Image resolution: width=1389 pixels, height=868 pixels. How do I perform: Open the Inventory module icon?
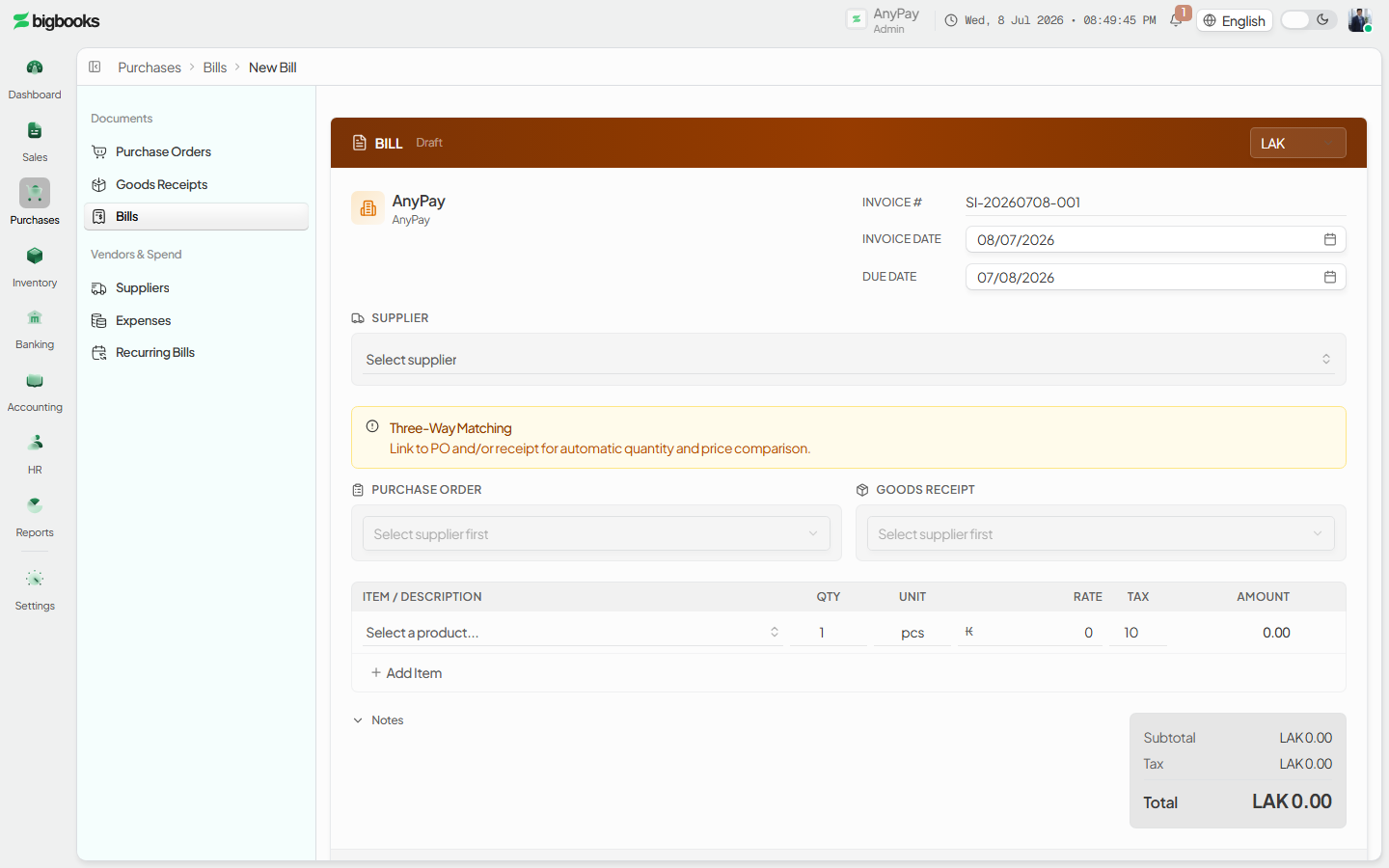click(35, 256)
